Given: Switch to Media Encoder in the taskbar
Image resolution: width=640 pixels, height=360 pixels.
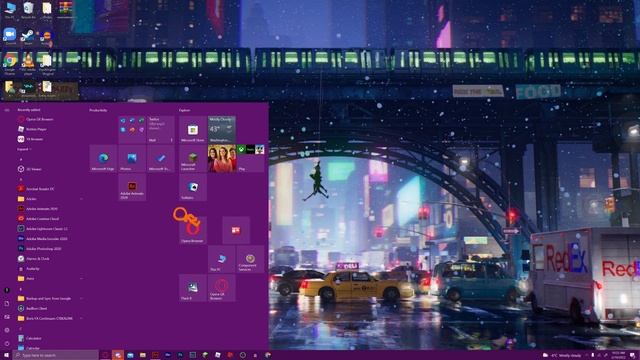Looking at the screenshot, I should (167, 355).
